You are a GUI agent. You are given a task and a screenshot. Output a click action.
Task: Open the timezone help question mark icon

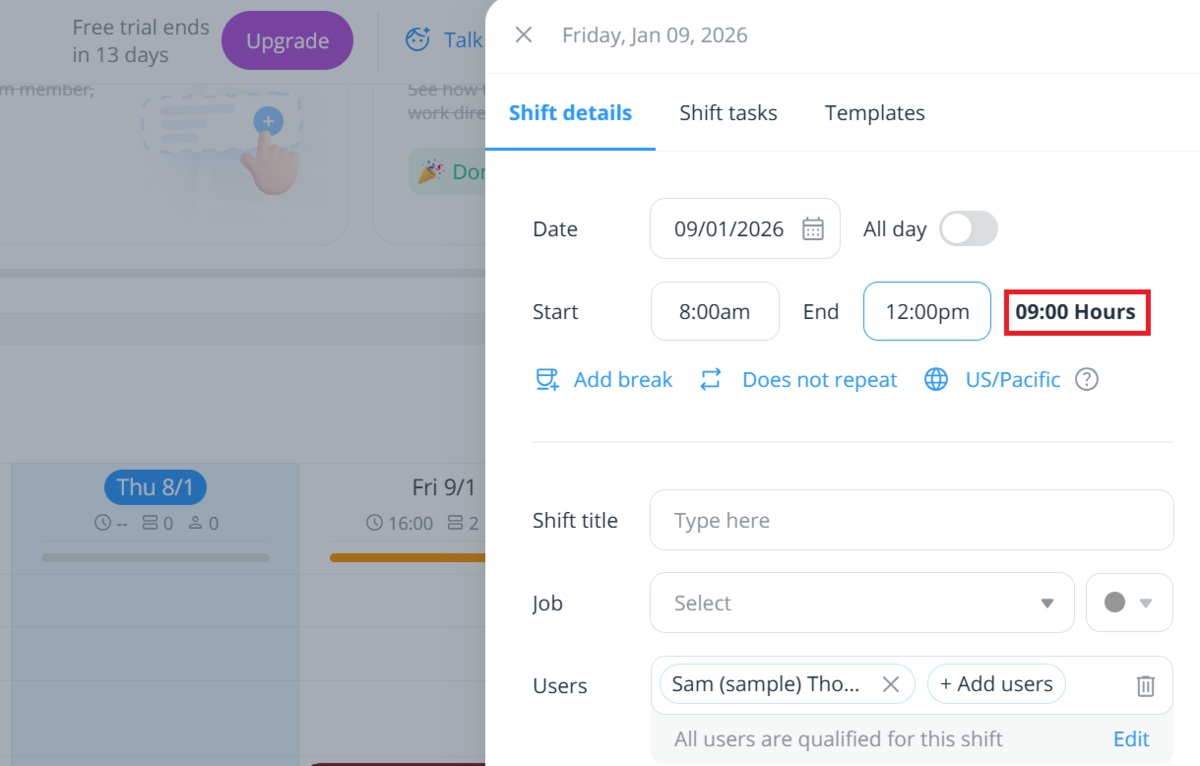1087,379
